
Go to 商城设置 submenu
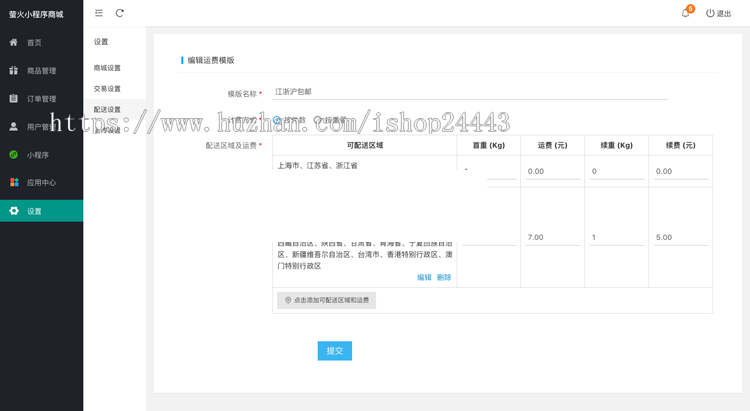pyautogui.click(x=107, y=68)
